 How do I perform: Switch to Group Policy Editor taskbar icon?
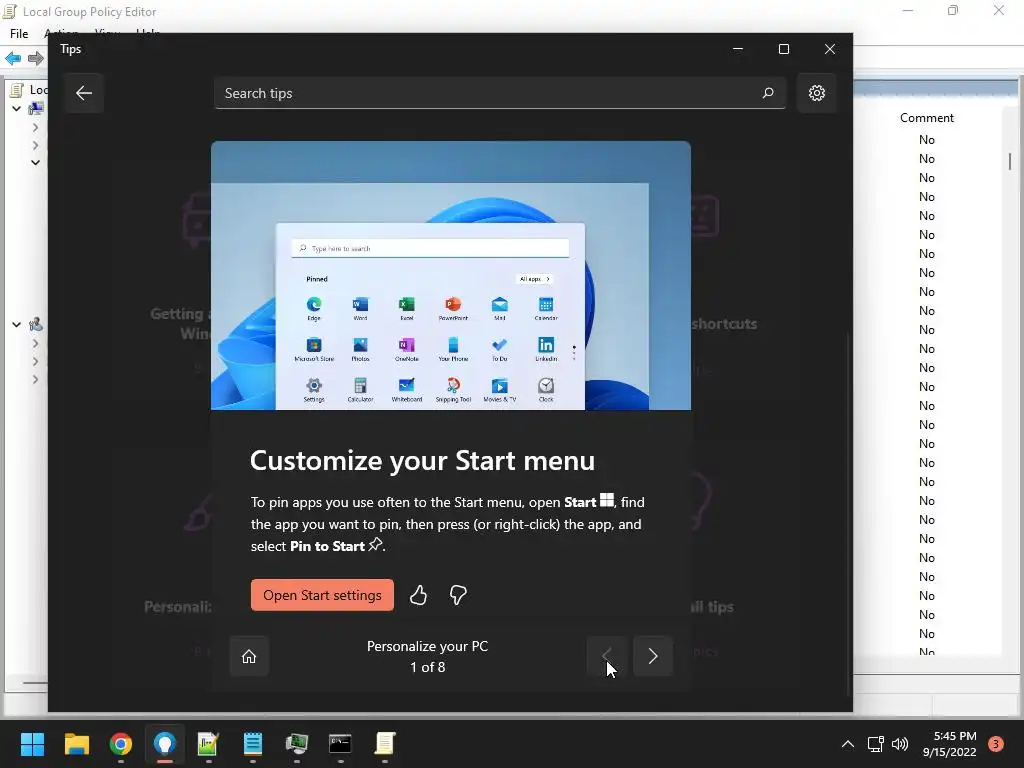[385, 744]
